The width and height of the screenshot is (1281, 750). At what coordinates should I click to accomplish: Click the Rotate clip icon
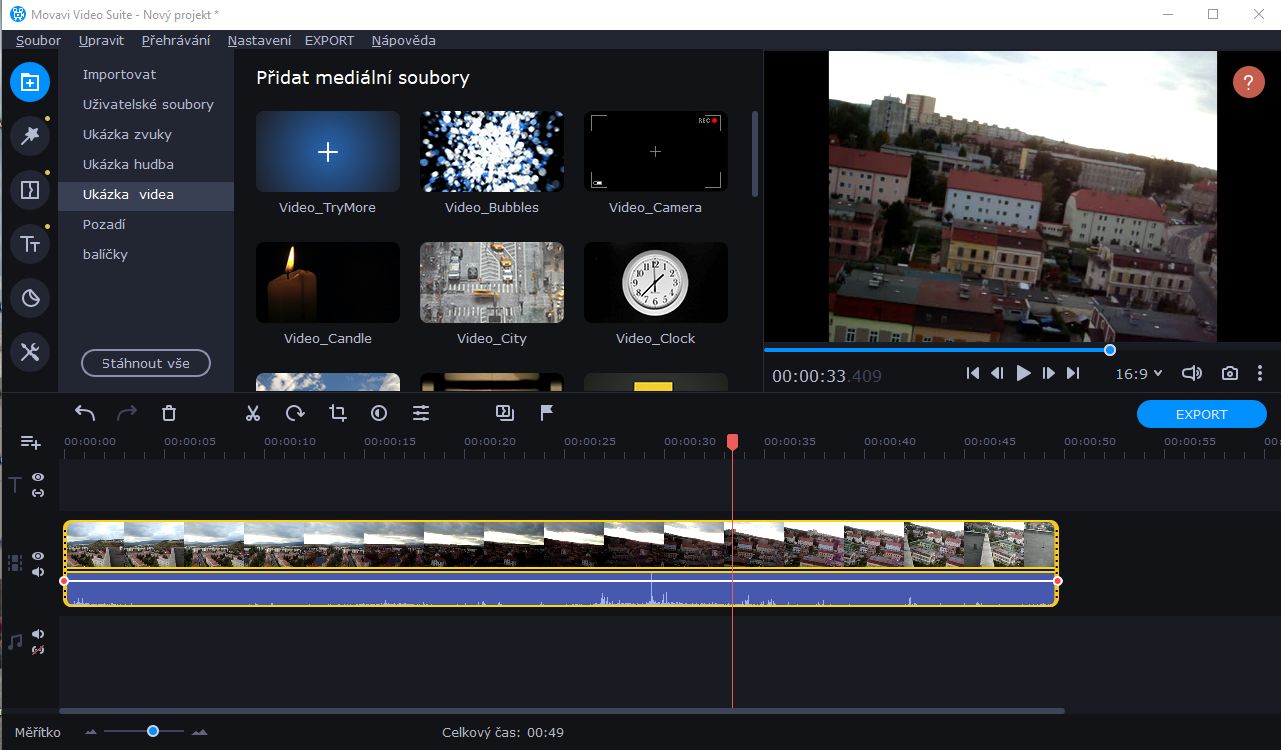pos(294,412)
